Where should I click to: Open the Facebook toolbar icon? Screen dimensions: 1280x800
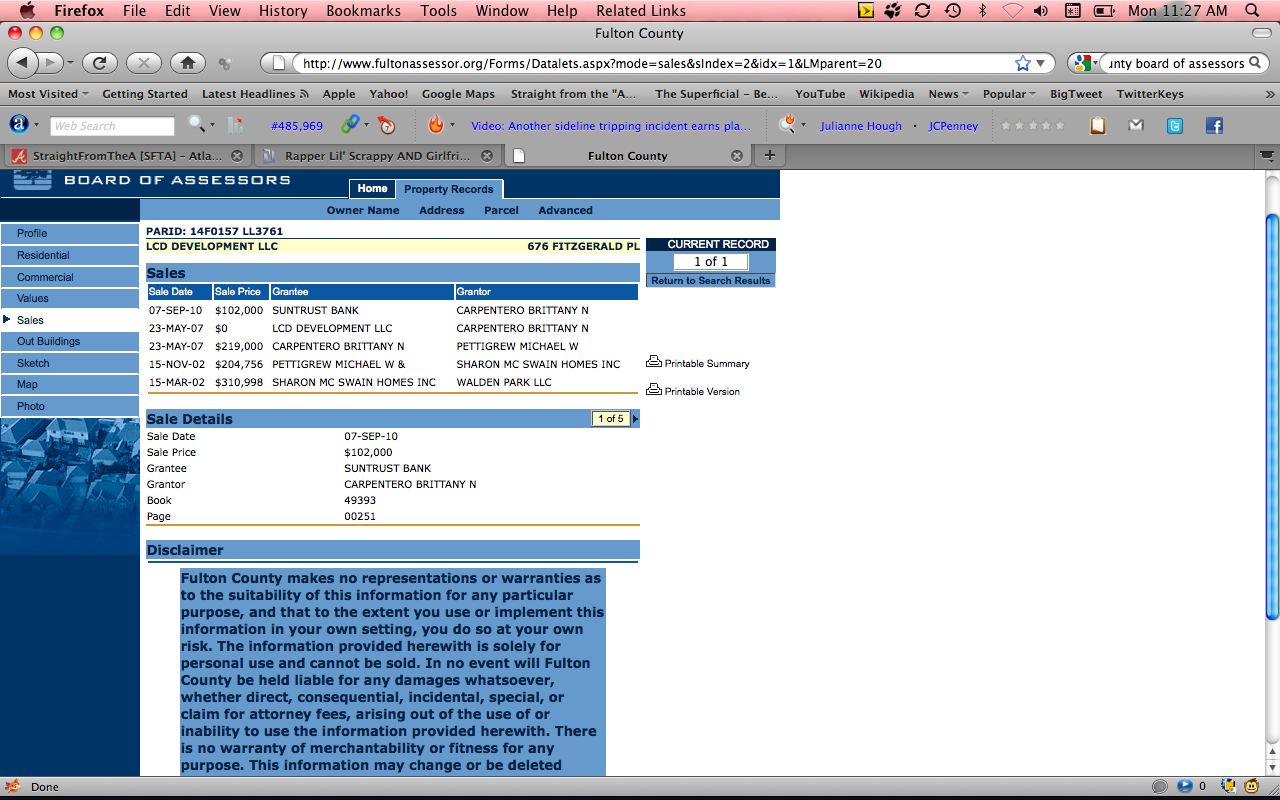tap(1214, 126)
